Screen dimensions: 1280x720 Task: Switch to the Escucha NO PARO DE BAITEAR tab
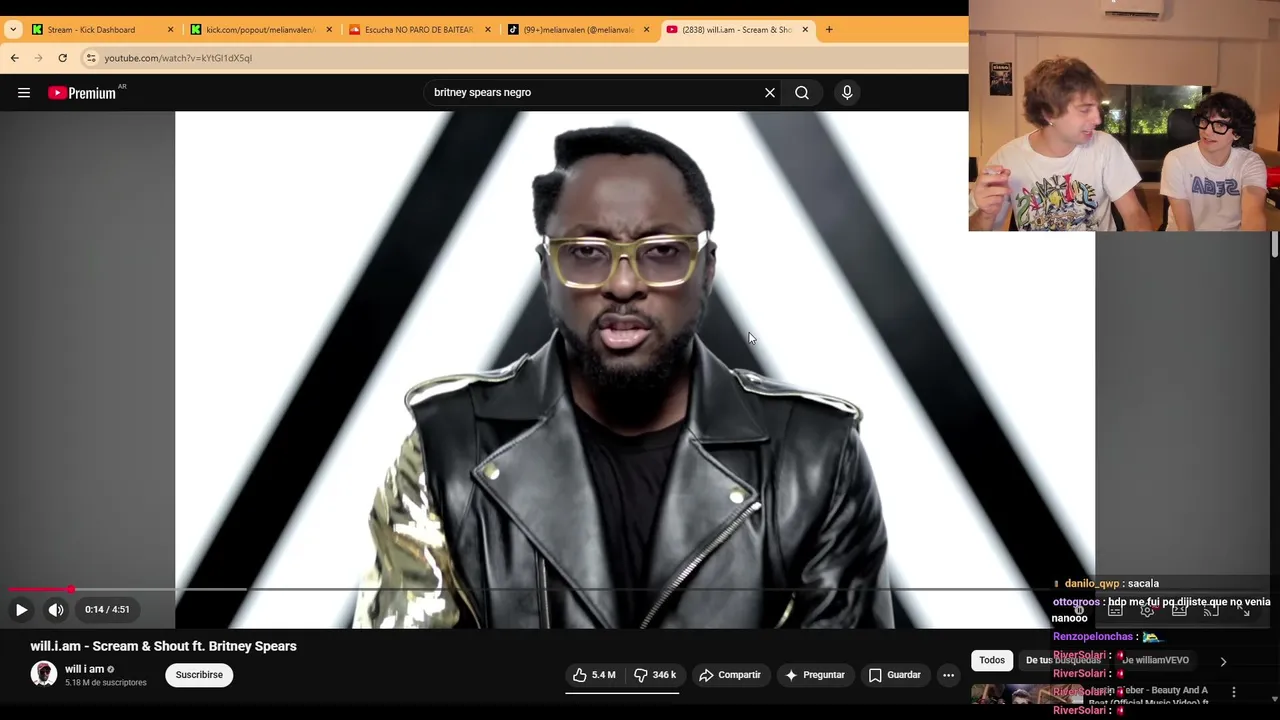[420, 30]
